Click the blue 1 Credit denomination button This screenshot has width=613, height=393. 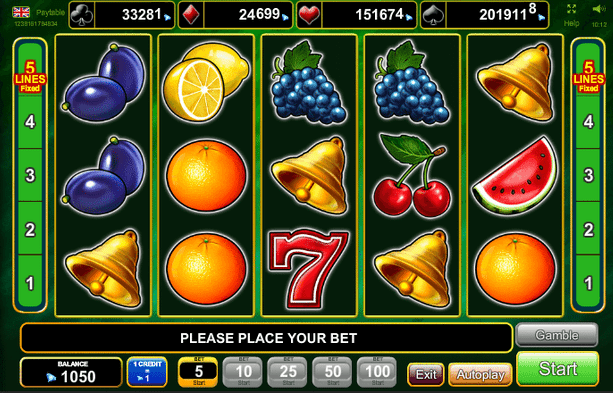147,371
